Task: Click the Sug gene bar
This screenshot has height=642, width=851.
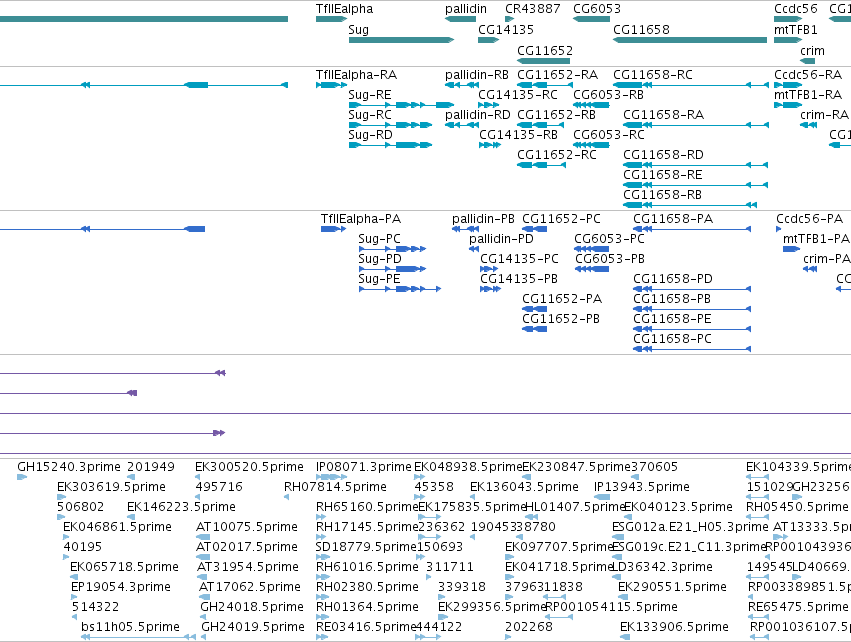Action: point(401,40)
